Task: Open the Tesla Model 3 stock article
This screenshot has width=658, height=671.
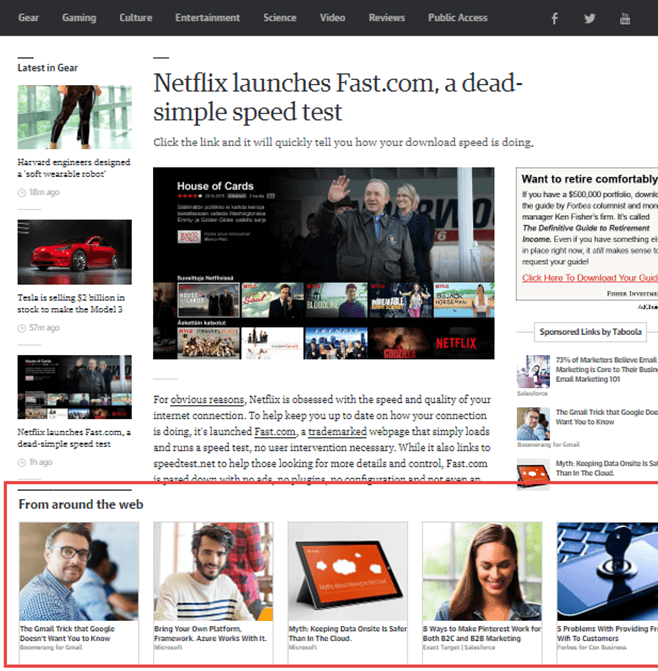Action: tap(71, 303)
